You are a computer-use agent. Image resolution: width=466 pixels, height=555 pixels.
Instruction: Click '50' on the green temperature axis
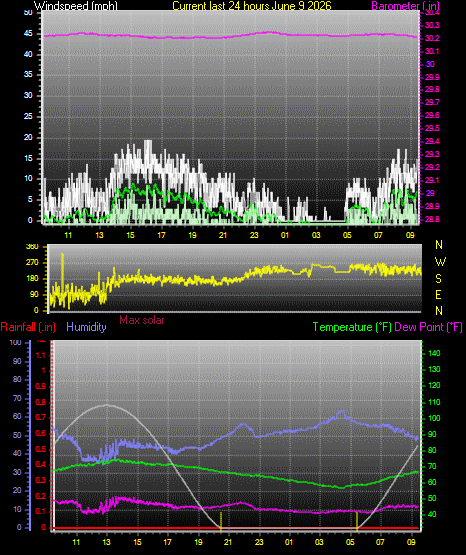432,498
